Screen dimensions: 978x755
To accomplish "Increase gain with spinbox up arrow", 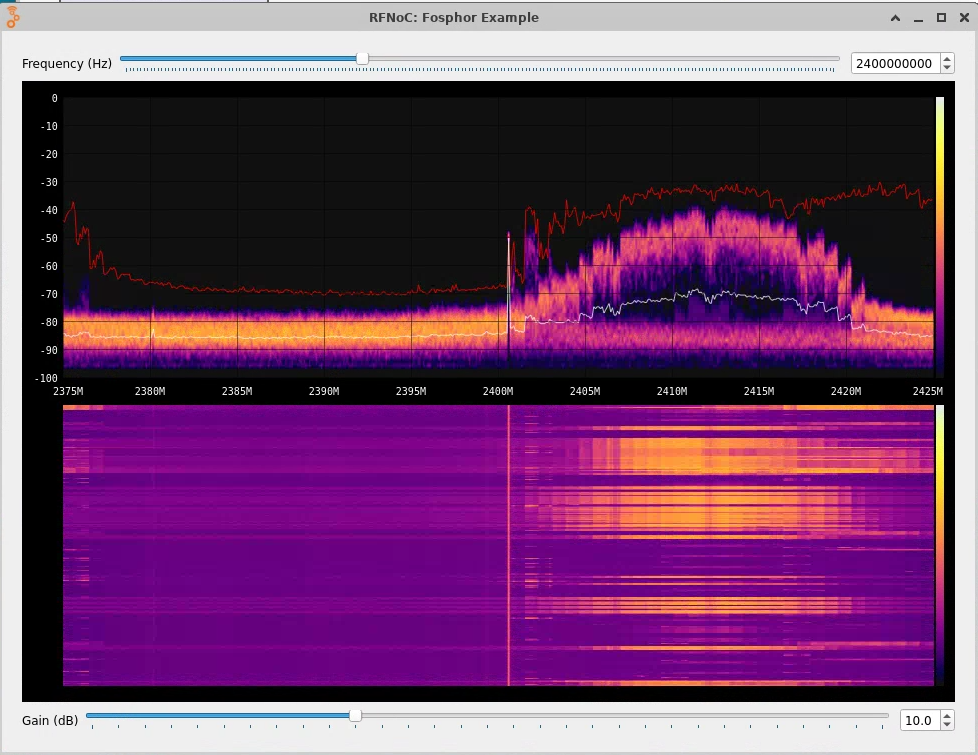I will point(946,715).
